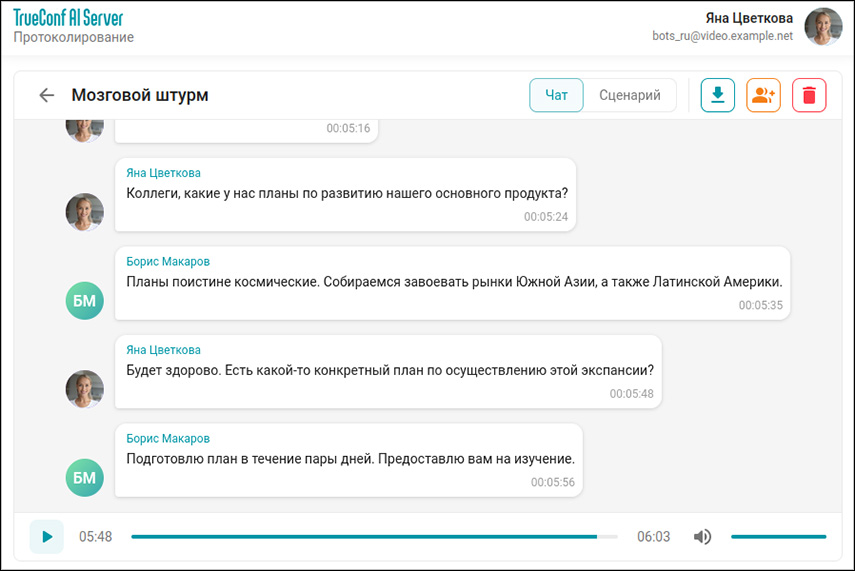Image resolution: width=855 pixels, height=571 pixels.
Task: Mute audio using the speaker icon
Action: [x=703, y=537]
